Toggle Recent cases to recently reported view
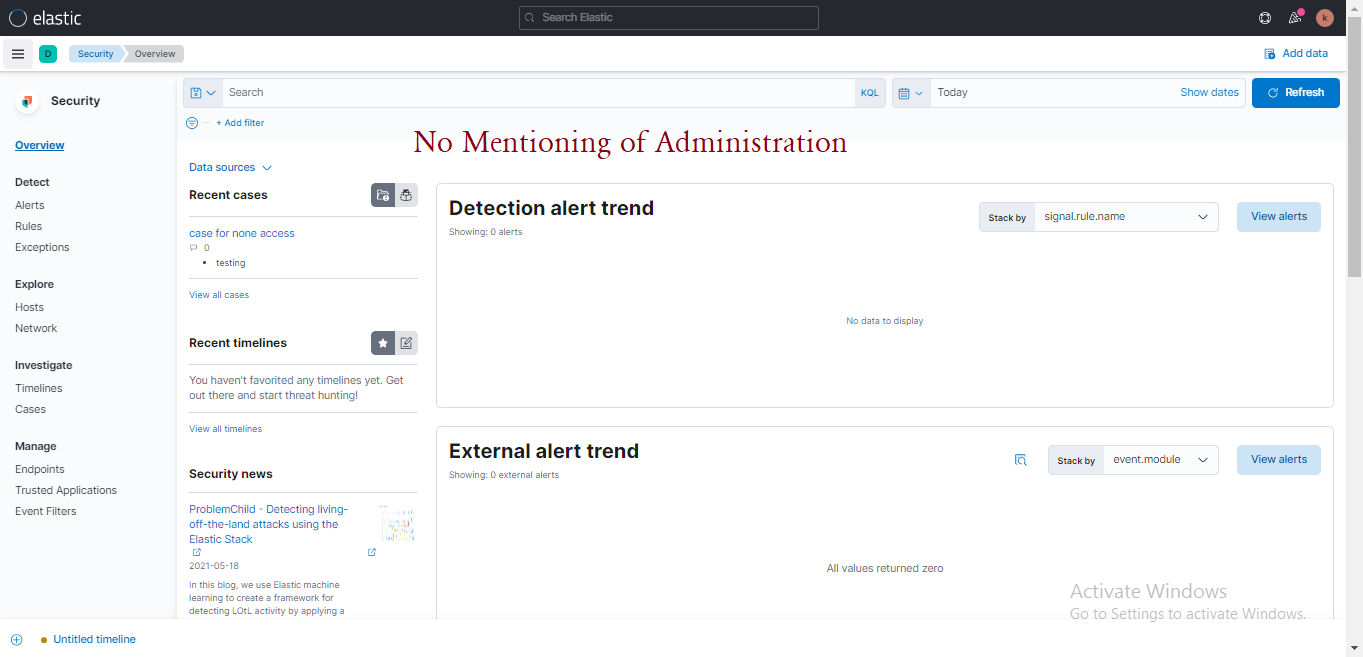 pos(406,195)
